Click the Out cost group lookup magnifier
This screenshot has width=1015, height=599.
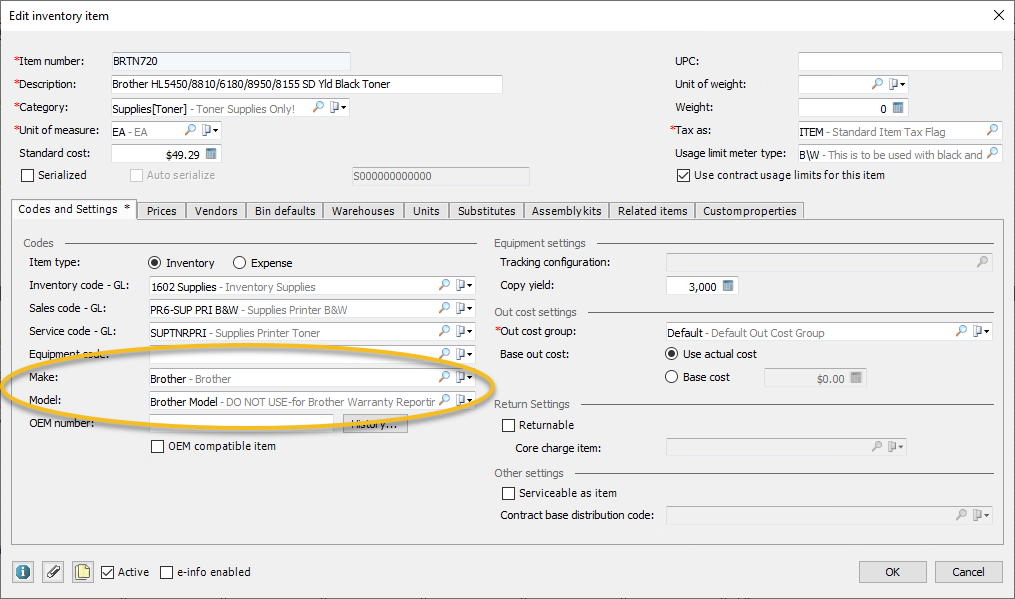point(961,331)
